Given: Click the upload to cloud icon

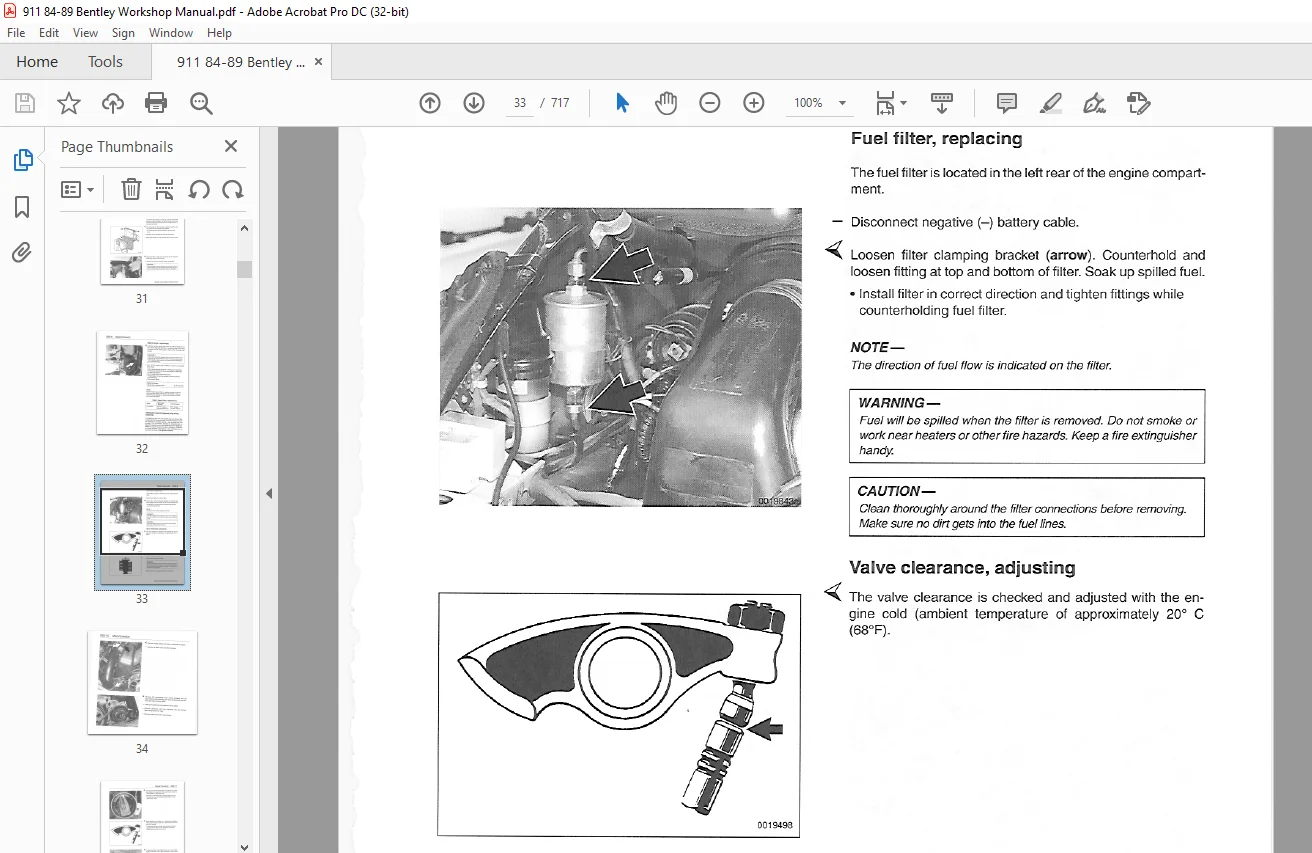Looking at the screenshot, I should point(113,103).
